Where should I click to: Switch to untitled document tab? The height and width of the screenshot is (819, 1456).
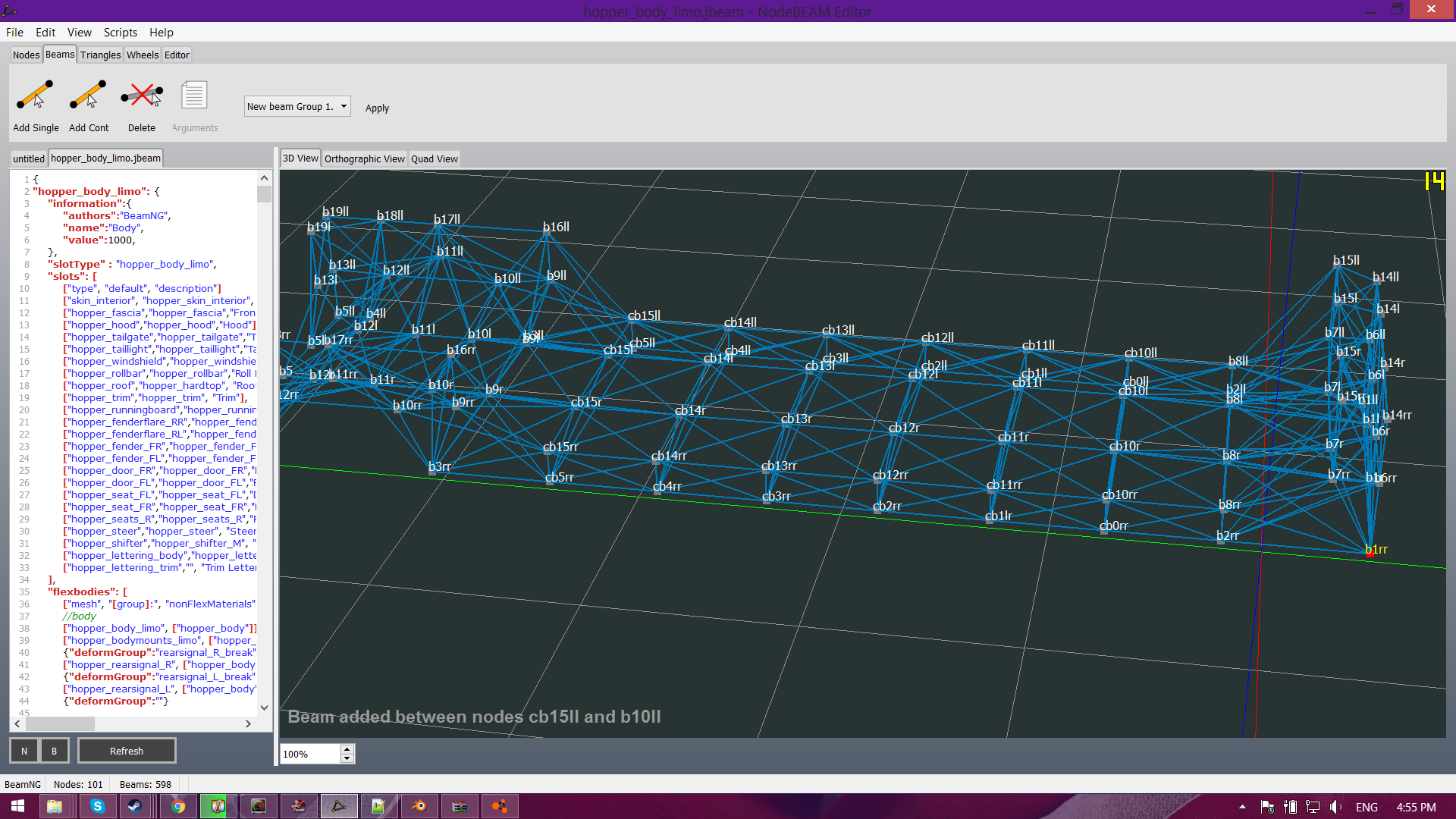[x=29, y=158]
